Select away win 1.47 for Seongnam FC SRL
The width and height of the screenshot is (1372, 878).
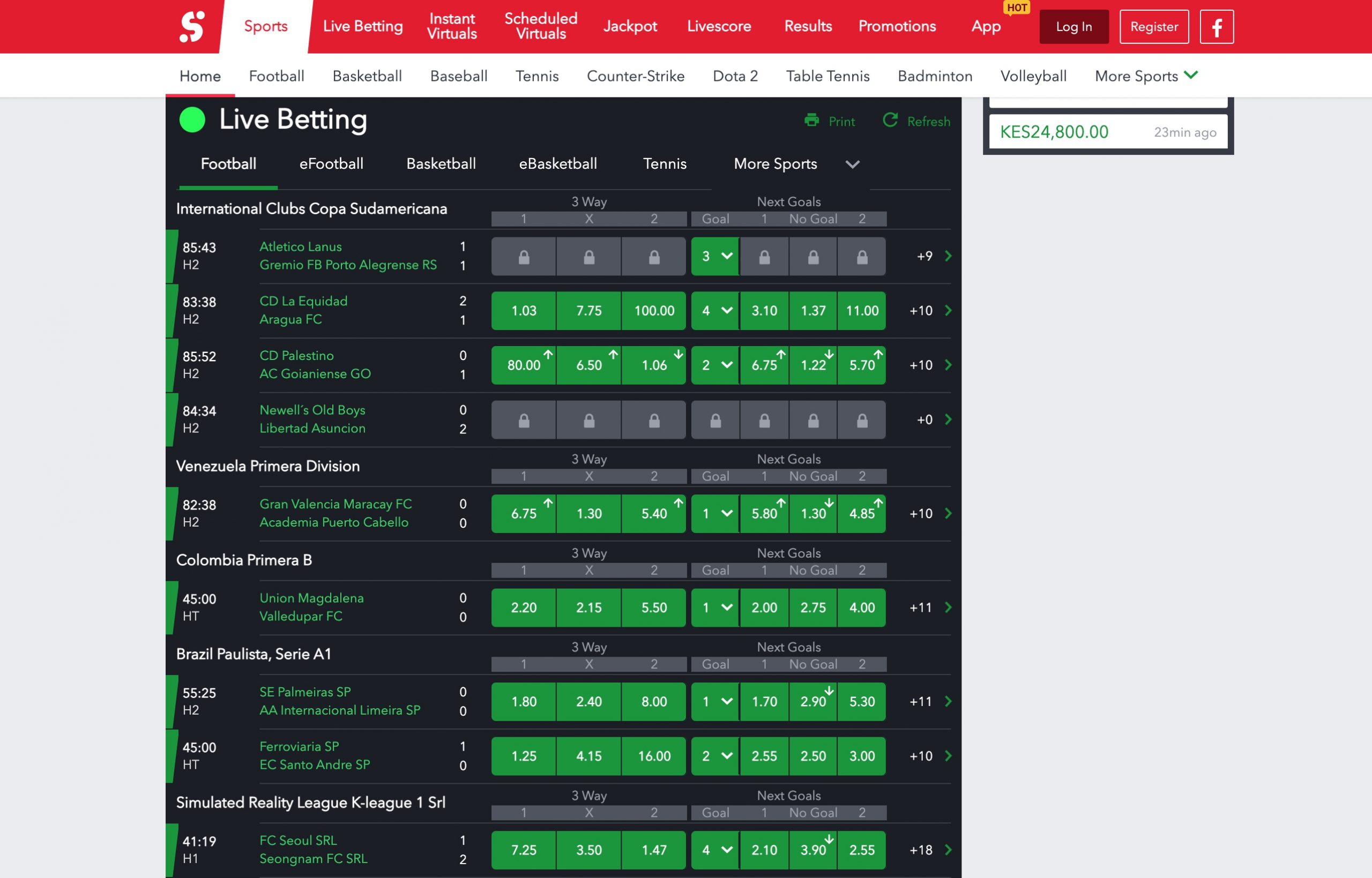pyautogui.click(x=654, y=850)
